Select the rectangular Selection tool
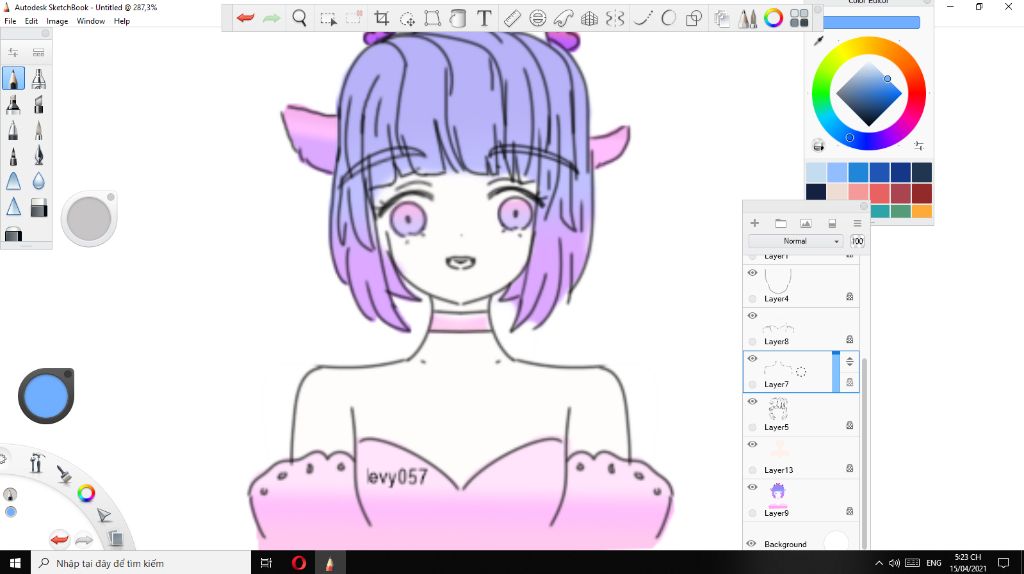1024x574 pixels. point(328,18)
